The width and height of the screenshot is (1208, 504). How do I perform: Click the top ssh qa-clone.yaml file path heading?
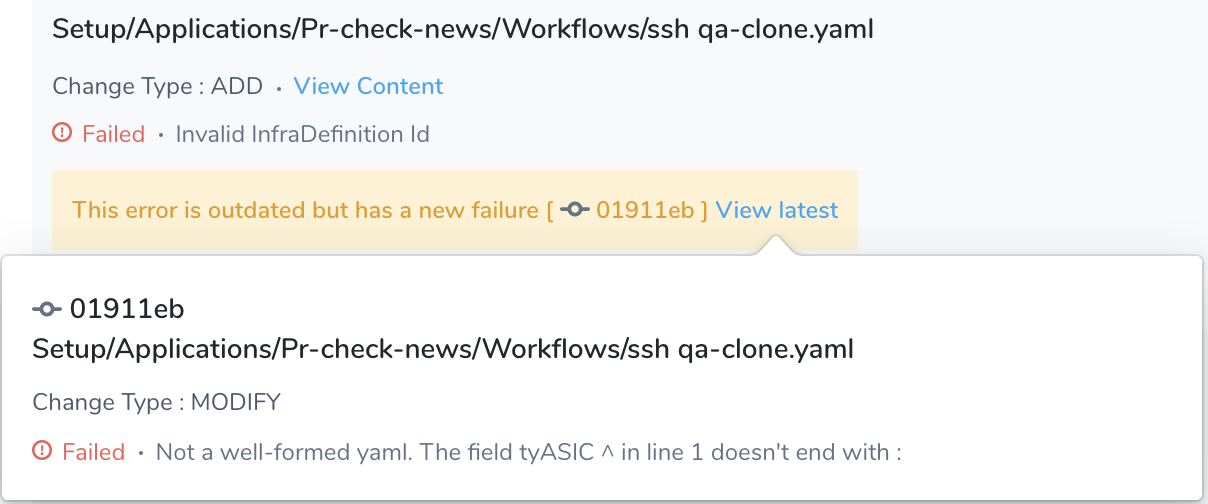click(464, 29)
